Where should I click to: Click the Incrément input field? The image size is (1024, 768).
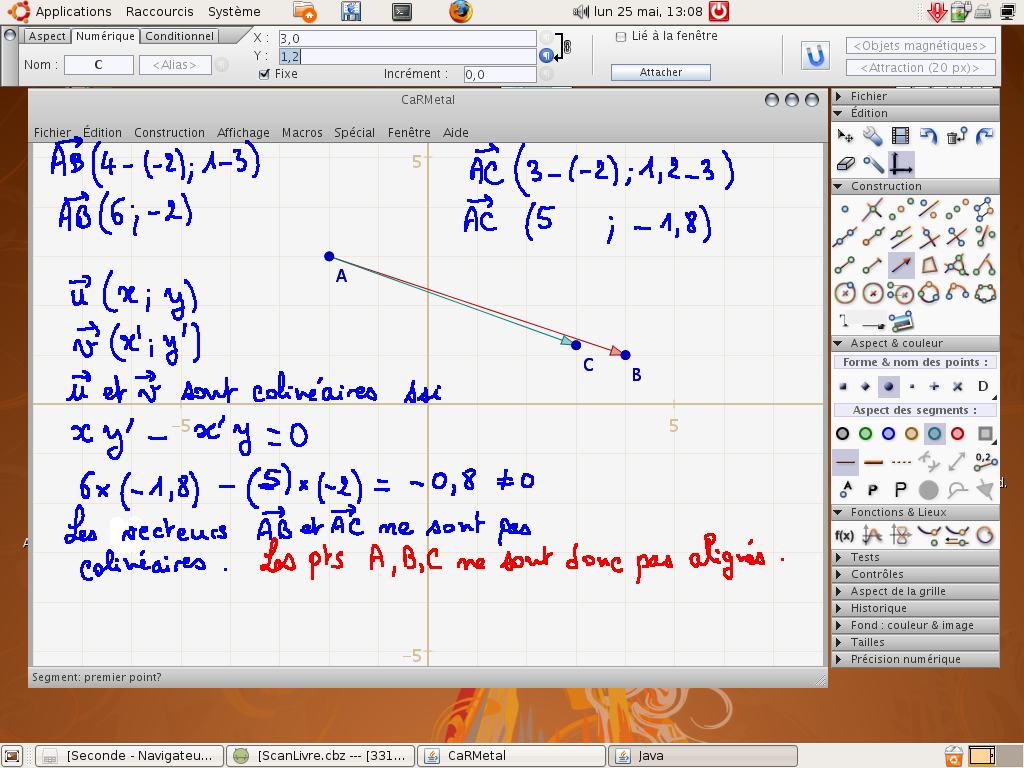tap(500, 74)
